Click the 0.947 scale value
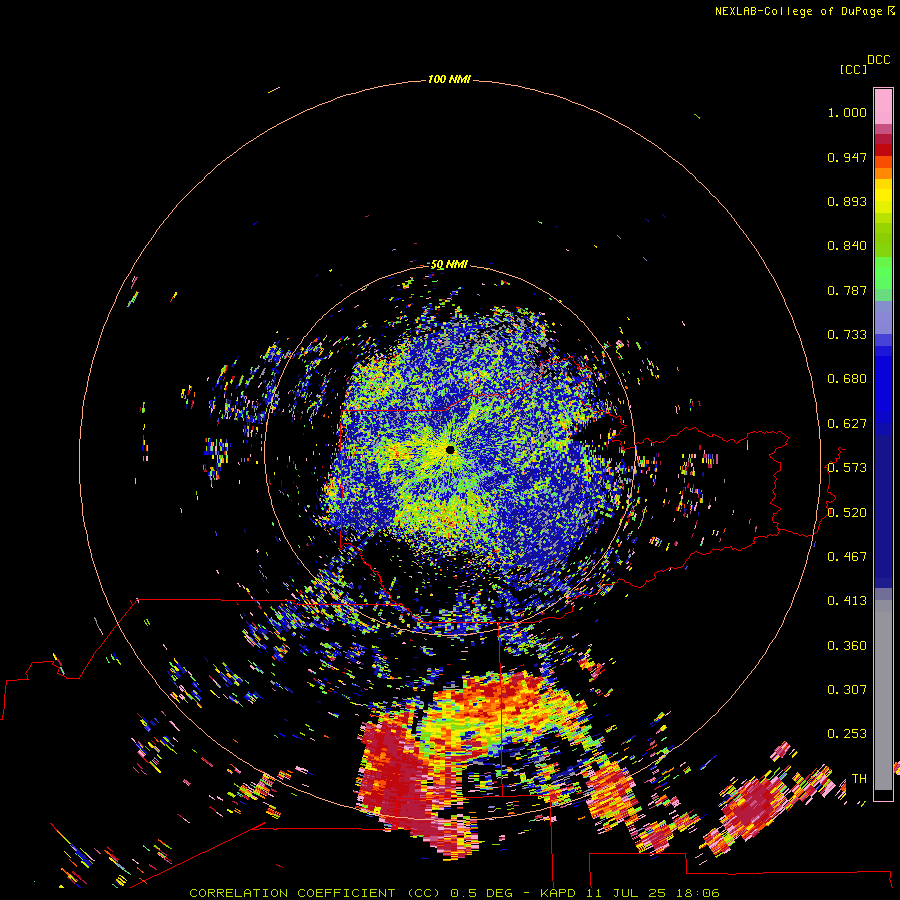 pyautogui.click(x=847, y=157)
